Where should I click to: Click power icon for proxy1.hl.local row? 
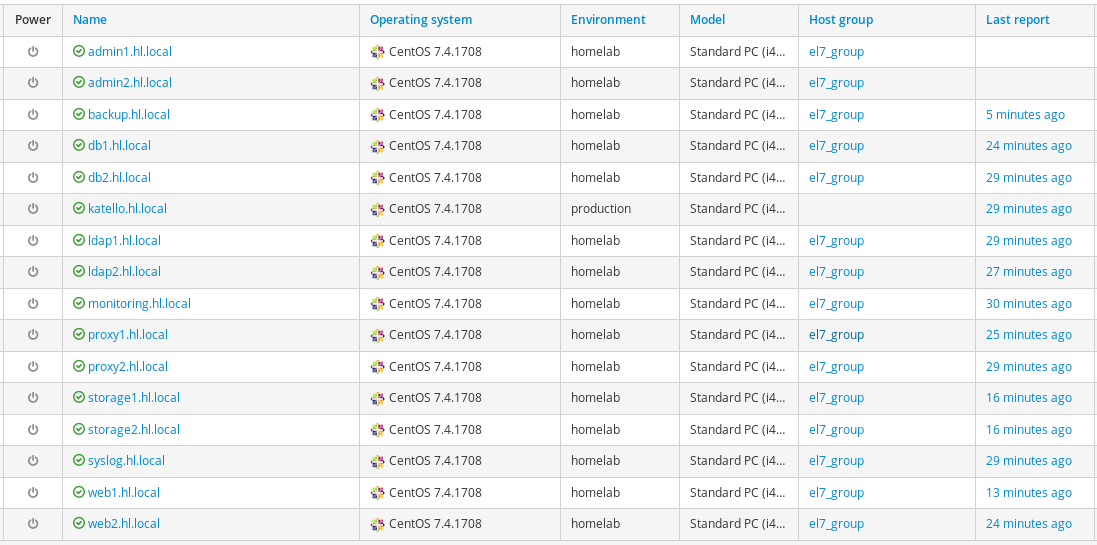pos(32,335)
